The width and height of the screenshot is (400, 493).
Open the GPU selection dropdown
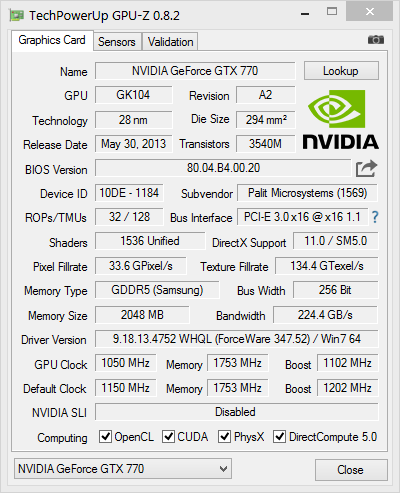click(x=123, y=469)
